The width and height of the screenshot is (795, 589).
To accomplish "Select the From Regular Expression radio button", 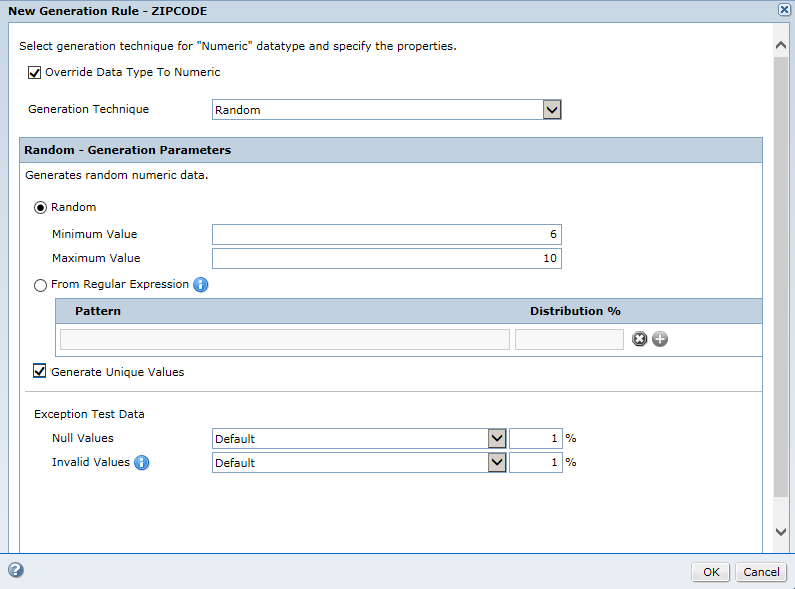I will coord(40,285).
